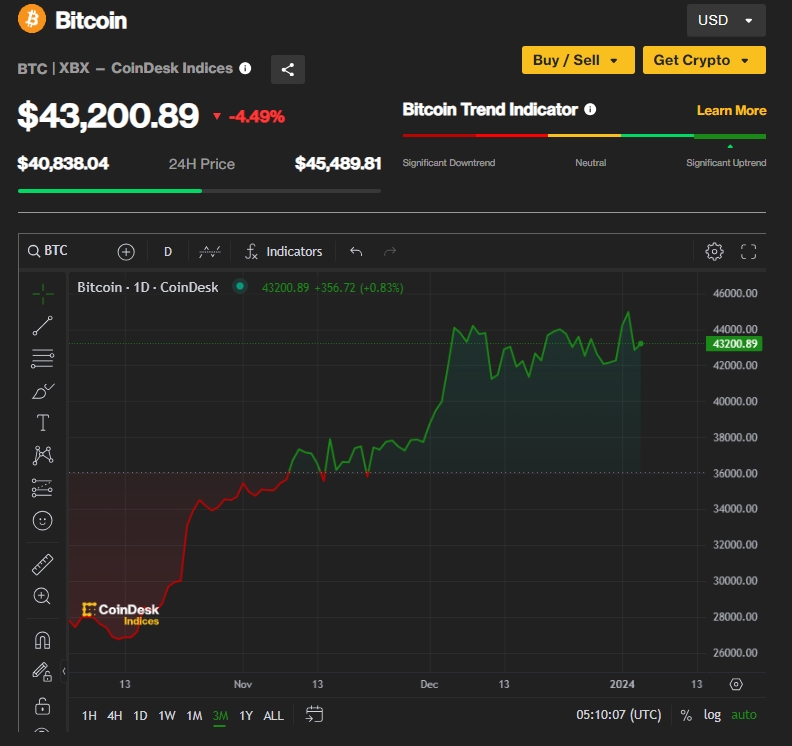
Task: Select the 3M time range
Action: coord(220,716)
